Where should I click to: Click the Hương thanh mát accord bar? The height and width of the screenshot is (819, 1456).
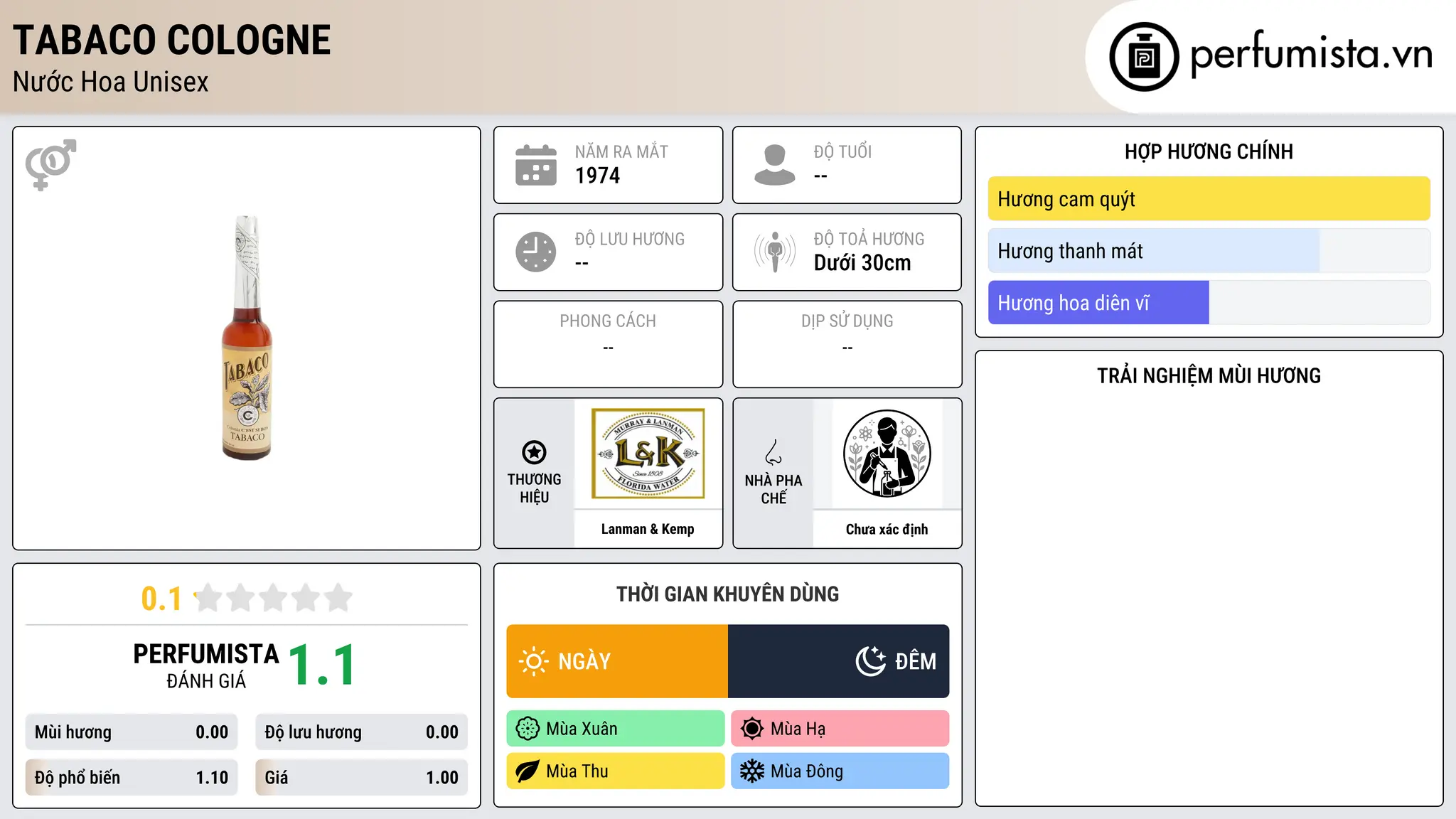1209,251
